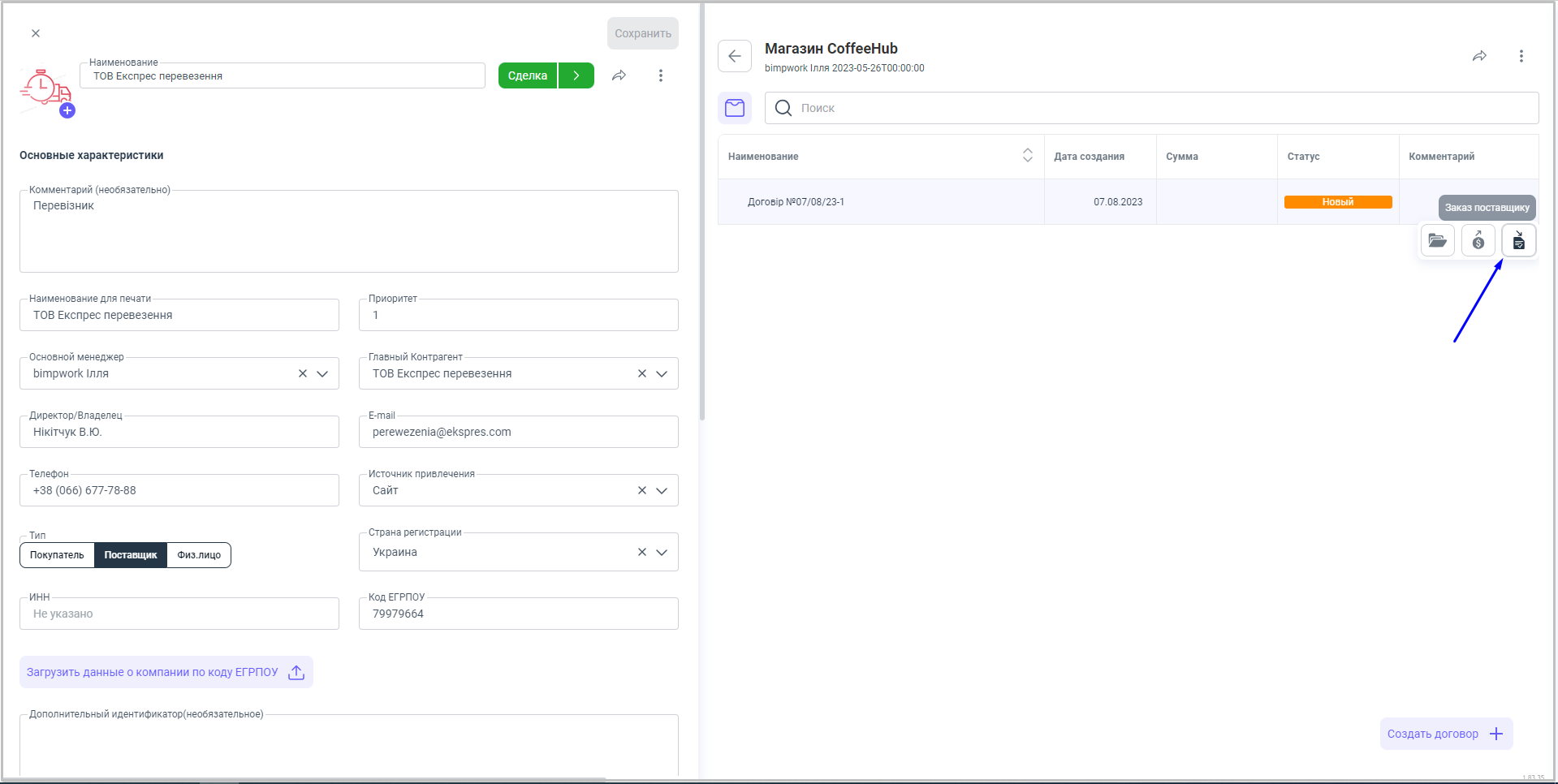
Task: Expand the Источник привлечения dropdown
Action: coord(662,491)
